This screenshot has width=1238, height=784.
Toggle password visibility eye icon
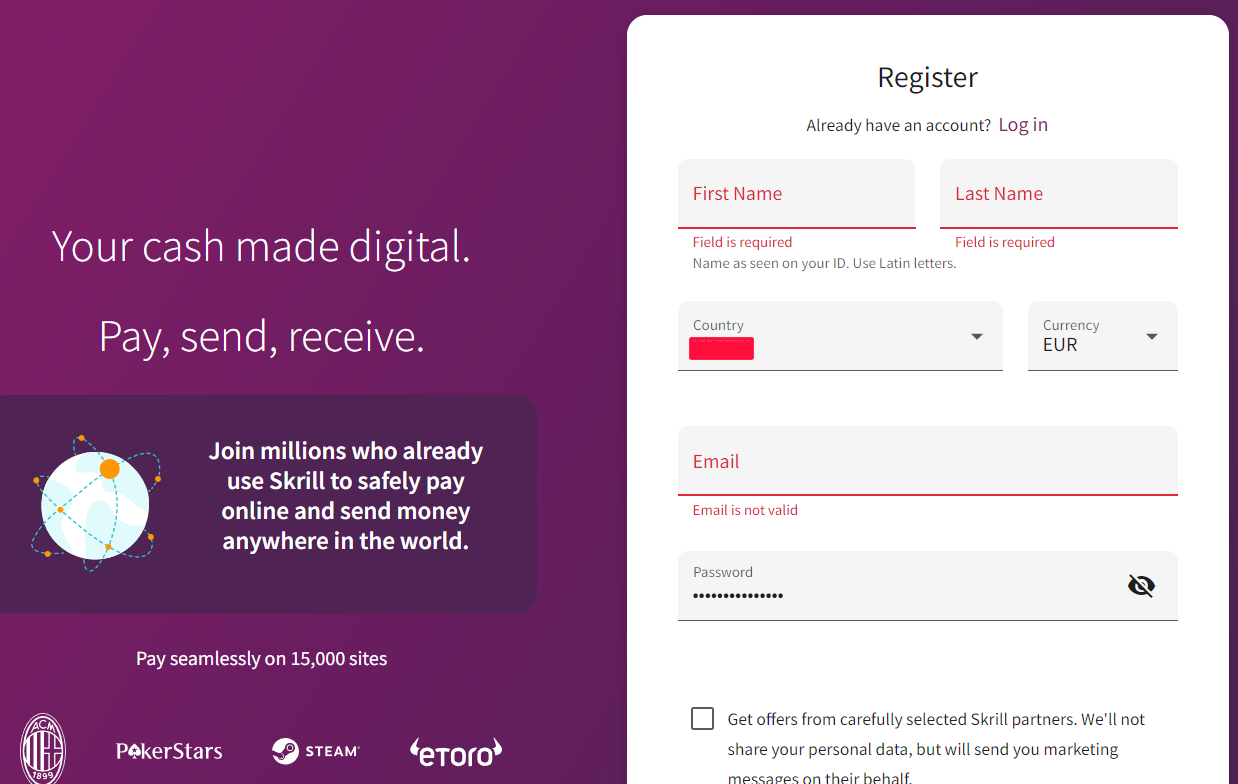[x=1141, y=586]
